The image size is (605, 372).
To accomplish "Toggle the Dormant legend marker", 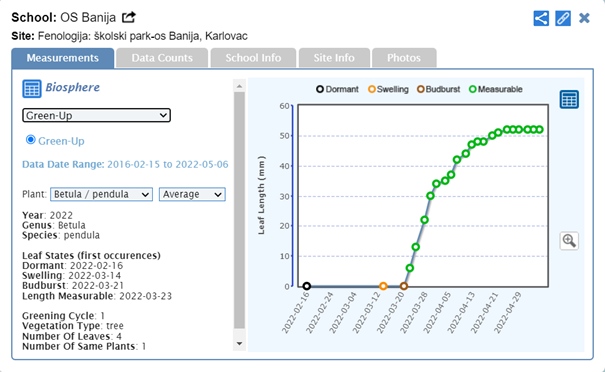I will [x=320, y=89].
